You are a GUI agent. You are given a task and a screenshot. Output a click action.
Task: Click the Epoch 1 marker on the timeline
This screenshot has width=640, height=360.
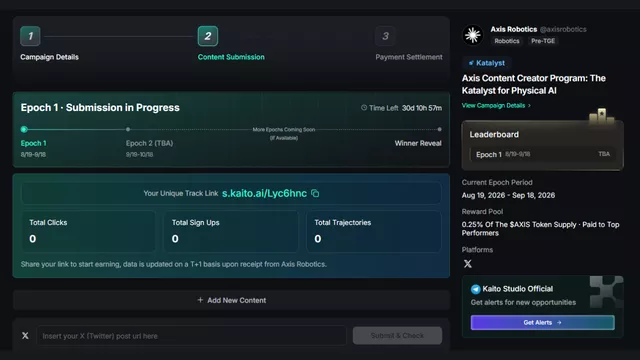pos(24,129)
